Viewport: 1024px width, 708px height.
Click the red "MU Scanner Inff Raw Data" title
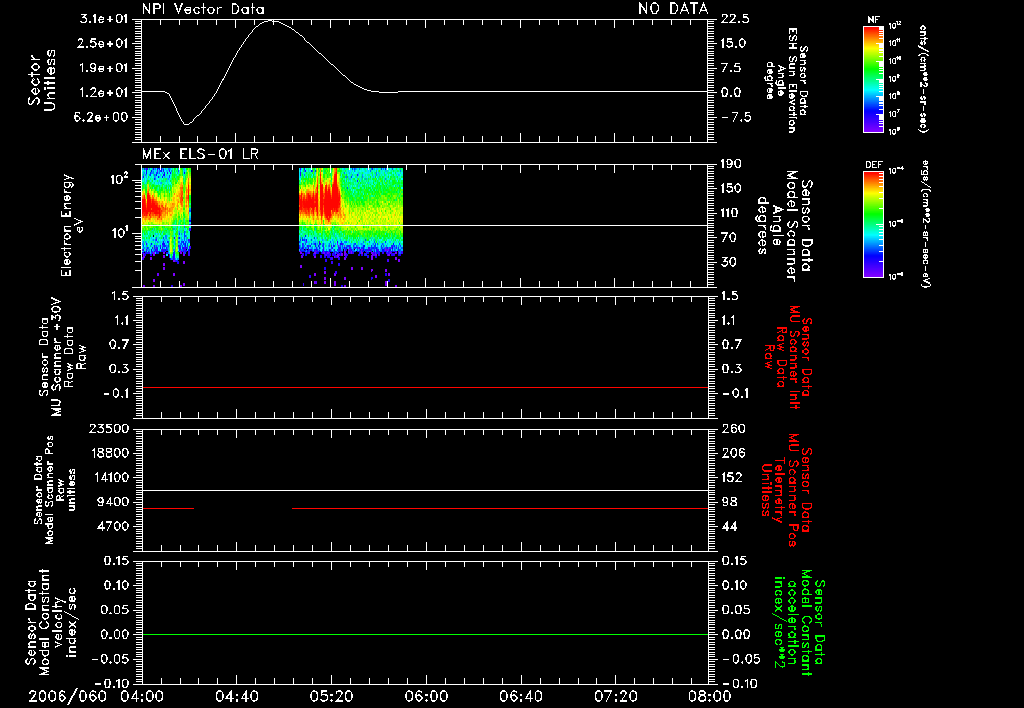[787, 357]
